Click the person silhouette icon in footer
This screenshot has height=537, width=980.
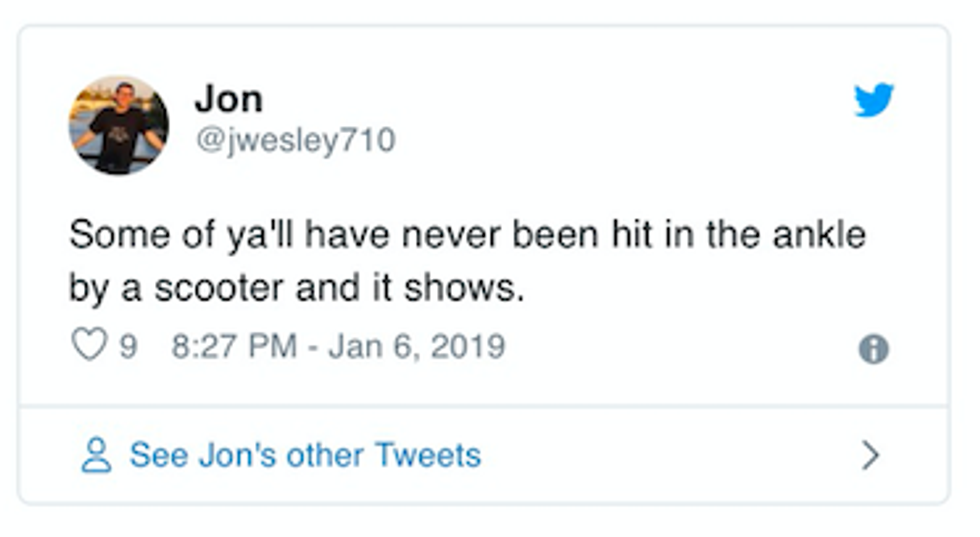tap(97, 456)
